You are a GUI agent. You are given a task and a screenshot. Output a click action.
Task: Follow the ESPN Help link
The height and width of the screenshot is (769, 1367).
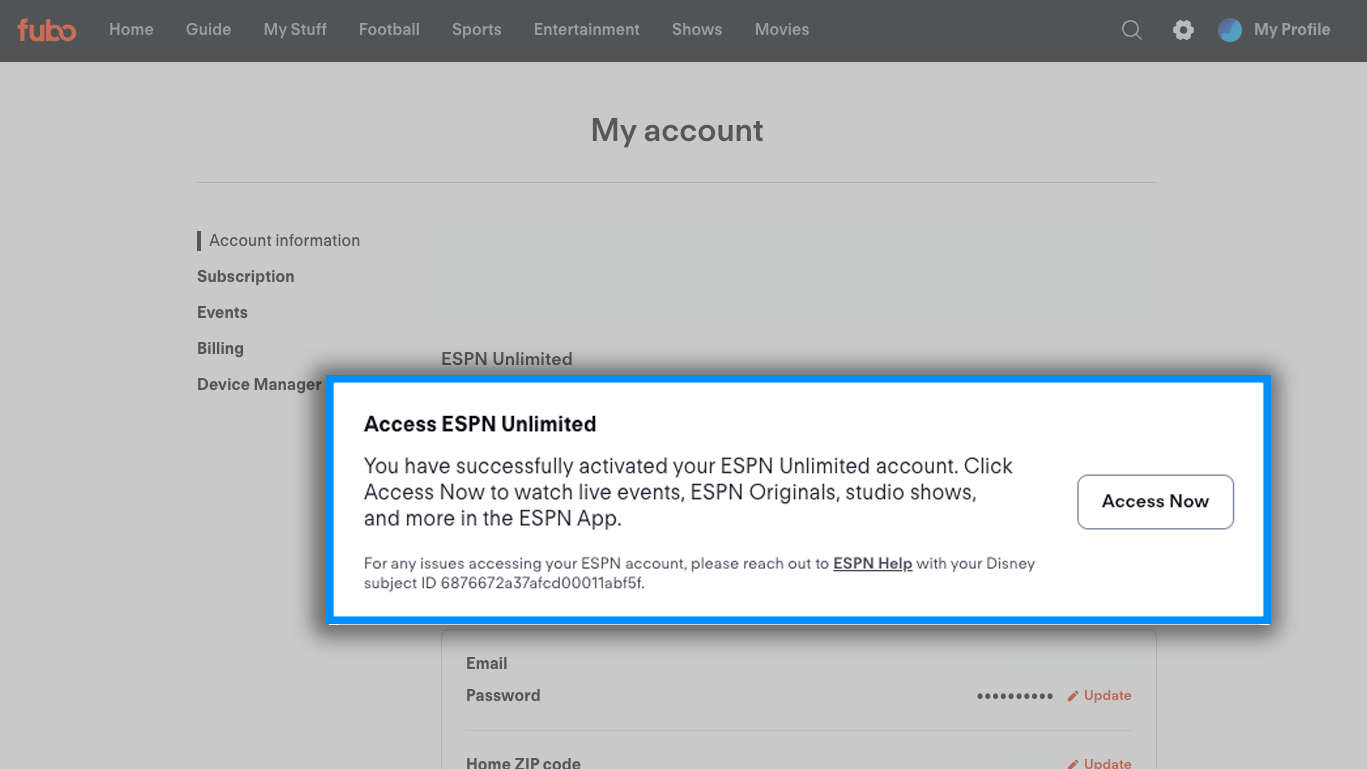coord(872,564)
